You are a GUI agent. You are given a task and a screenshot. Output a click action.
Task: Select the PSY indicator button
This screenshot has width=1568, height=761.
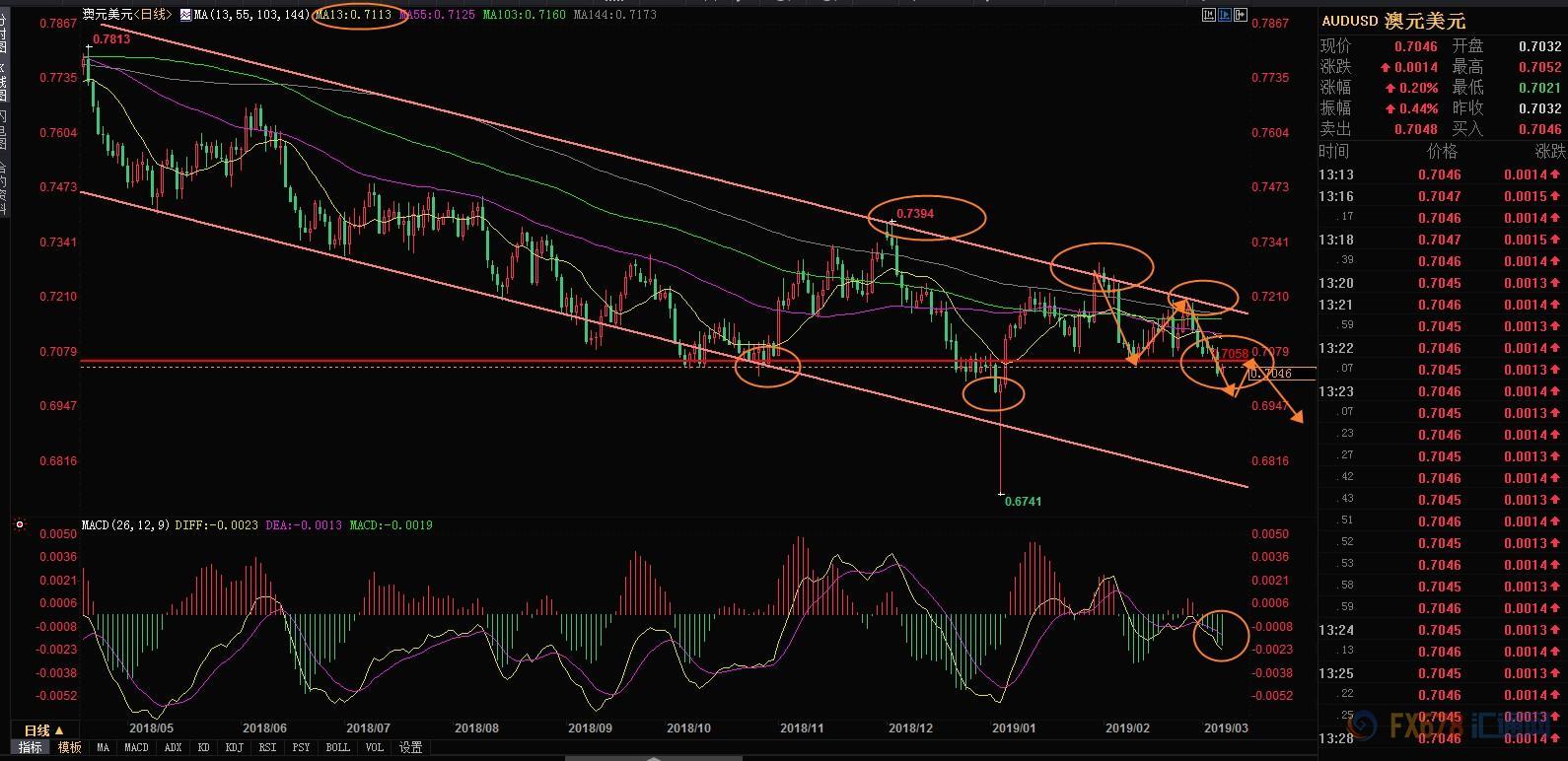(x=302, y=748)
